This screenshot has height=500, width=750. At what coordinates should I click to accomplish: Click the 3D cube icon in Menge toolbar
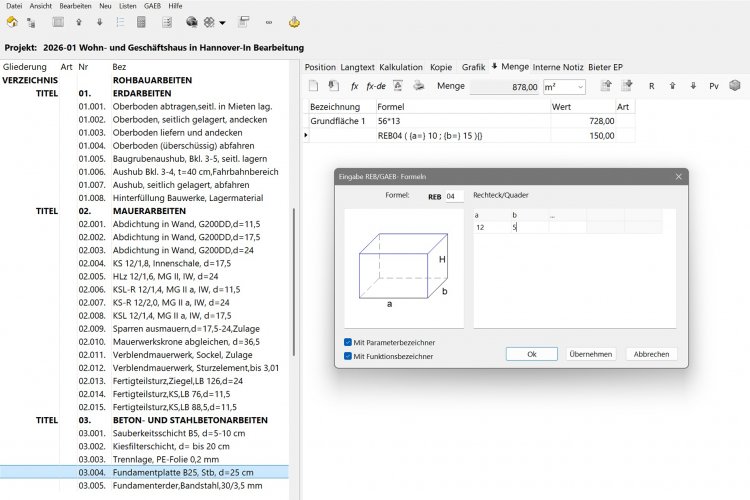[735, 86]
